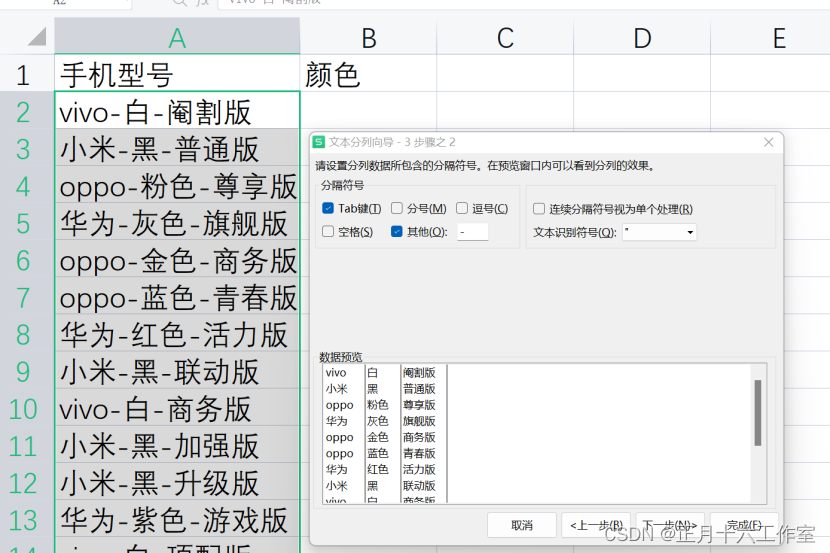Image resolution: width=830 pixels, height=553 pixels.
Task: Click 粉色 in the data preview
Action: pos(377,405)
